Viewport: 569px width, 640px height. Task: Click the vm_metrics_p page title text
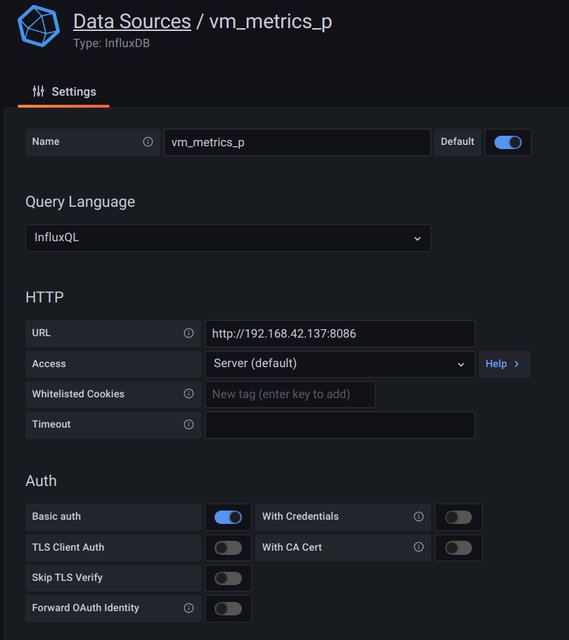[x=271, y=21]
